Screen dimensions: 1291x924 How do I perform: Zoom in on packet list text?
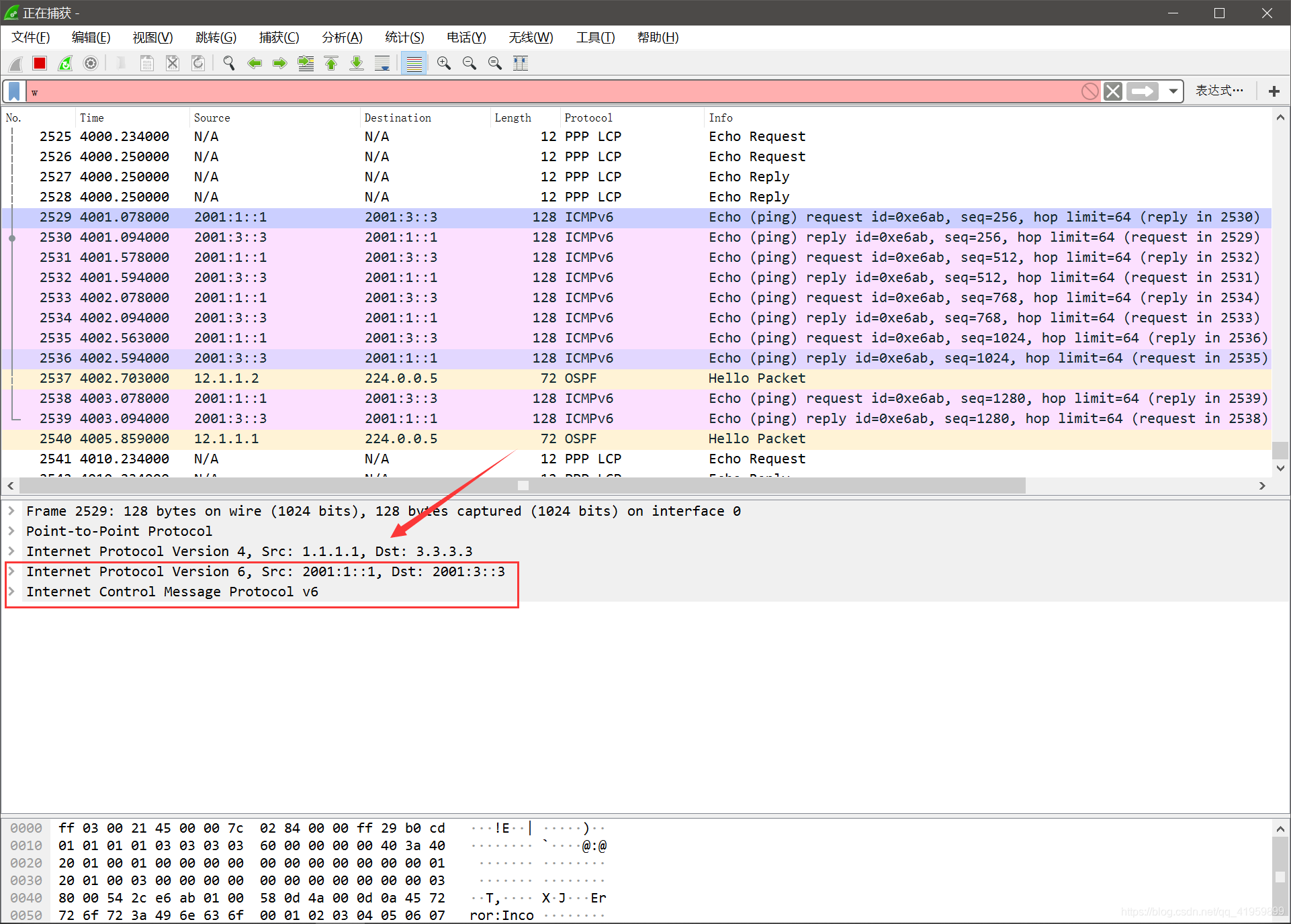(x=443, y=63)
